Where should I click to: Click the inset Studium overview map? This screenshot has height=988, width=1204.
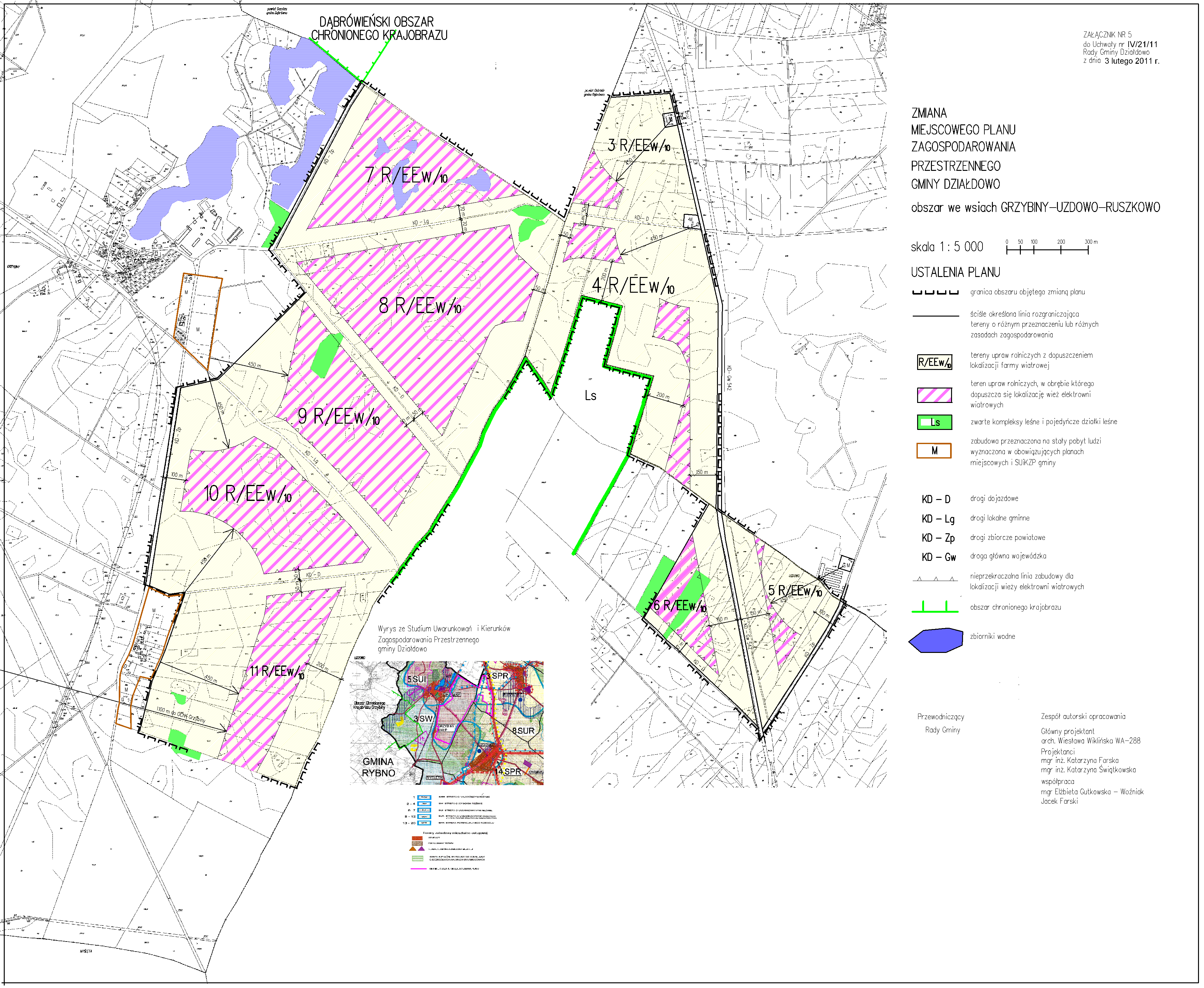446,722
